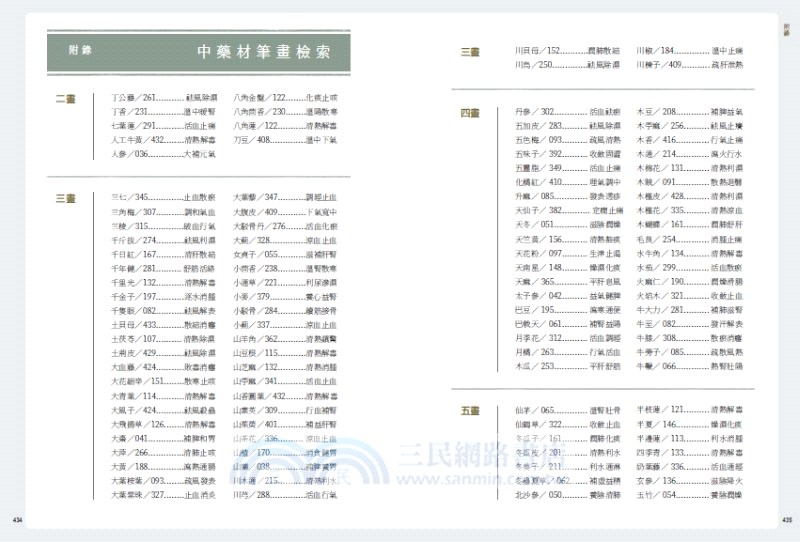Click the 附錄 label in the title banner

(x=80, y=50)
